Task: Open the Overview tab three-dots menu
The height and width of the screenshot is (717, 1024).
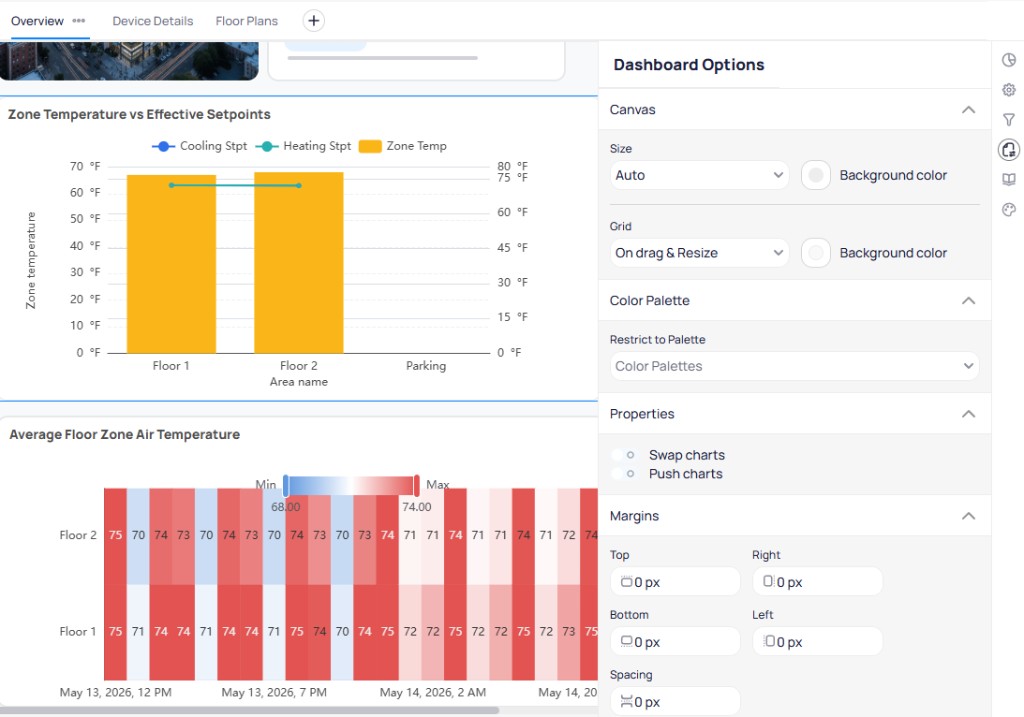Action: tap(79, 21)
